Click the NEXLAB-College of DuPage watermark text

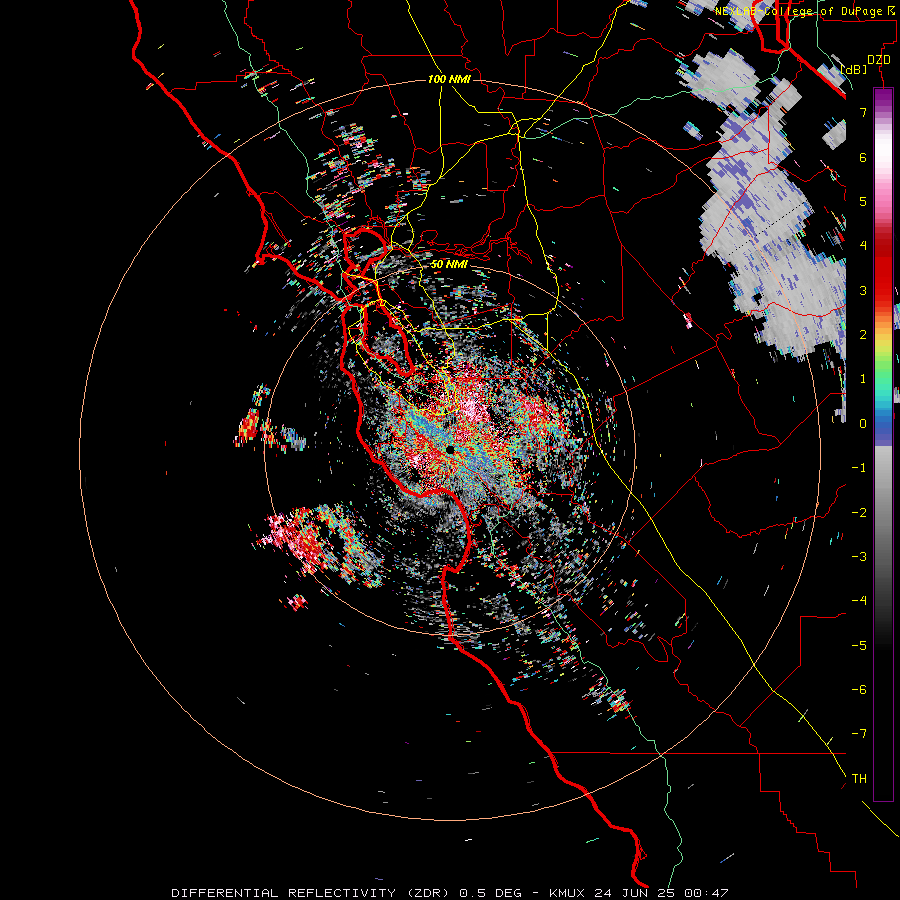coord(805,11)
